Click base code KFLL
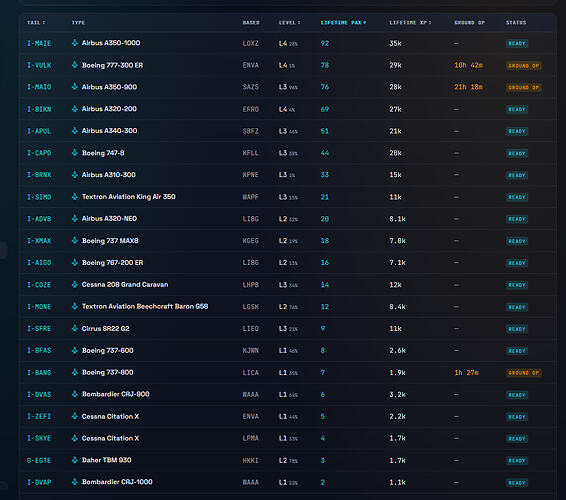The width and height of the screenshot is (566, 500). [x=251, y=153]
